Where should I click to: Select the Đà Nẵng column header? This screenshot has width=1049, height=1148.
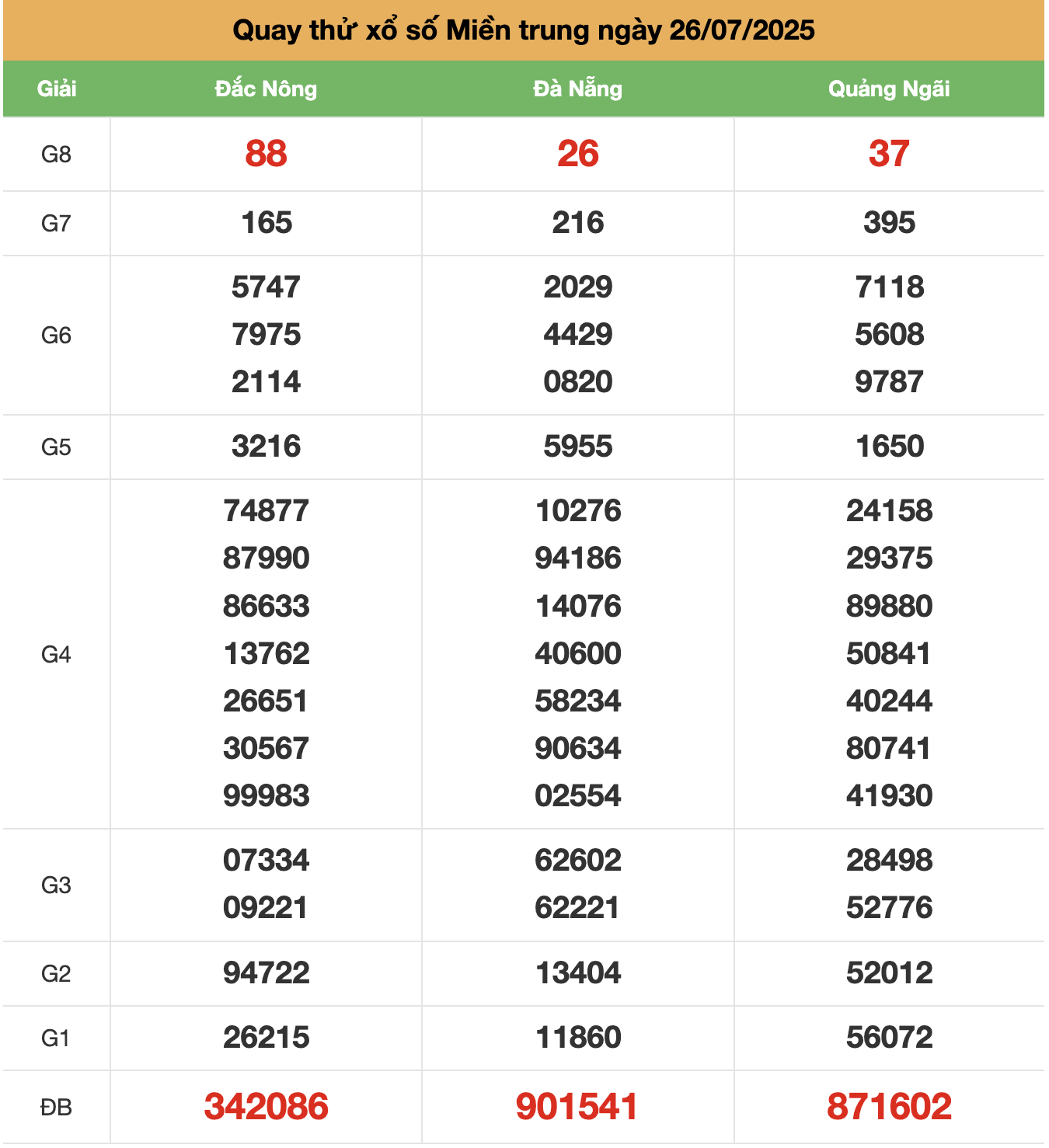[x=577, y=89]
